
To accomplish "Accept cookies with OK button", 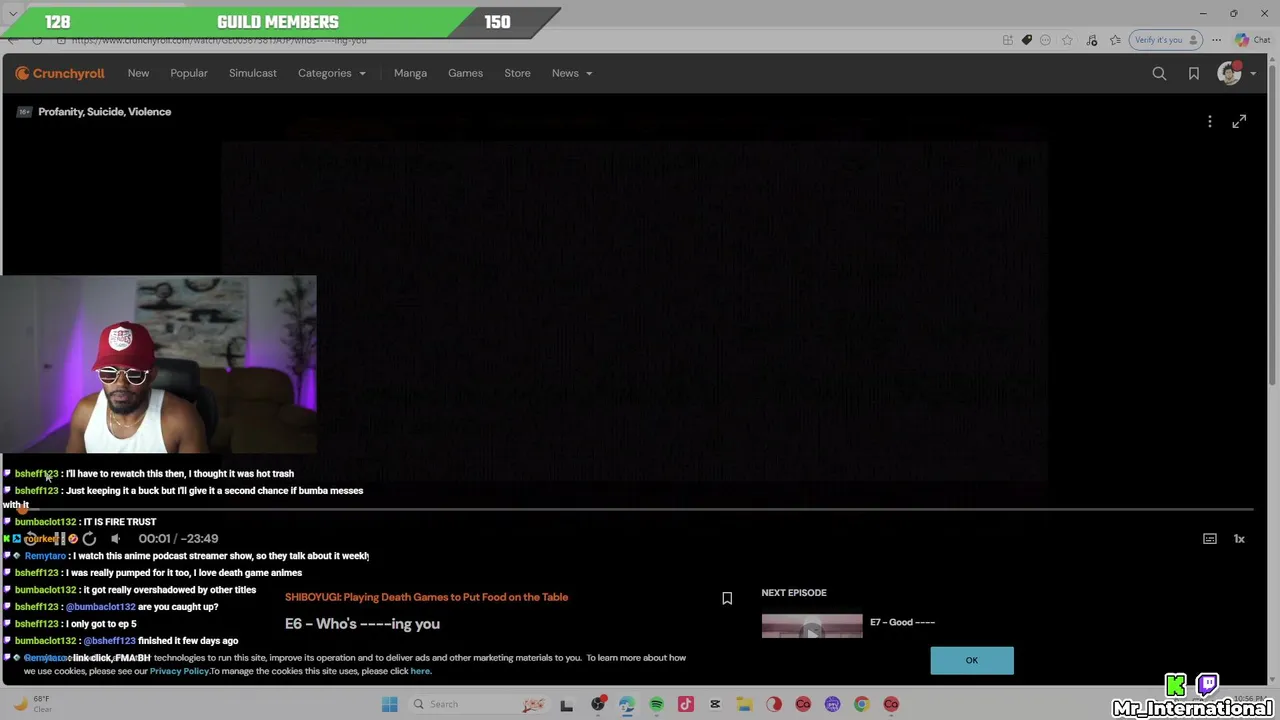I will pos(972,660).
